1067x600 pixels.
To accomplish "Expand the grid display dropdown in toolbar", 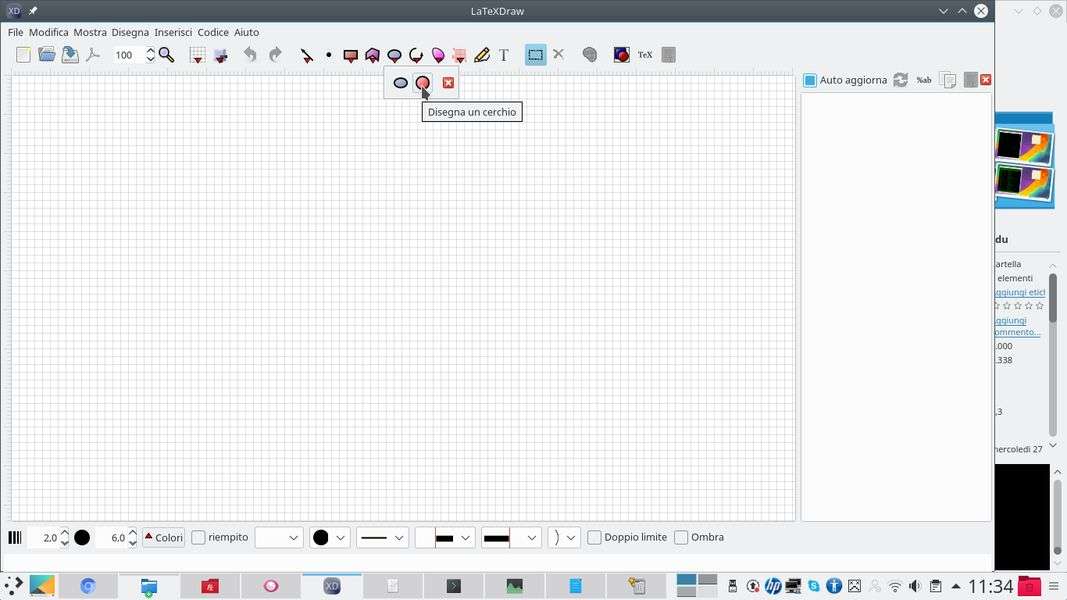I will click(198, 56).
